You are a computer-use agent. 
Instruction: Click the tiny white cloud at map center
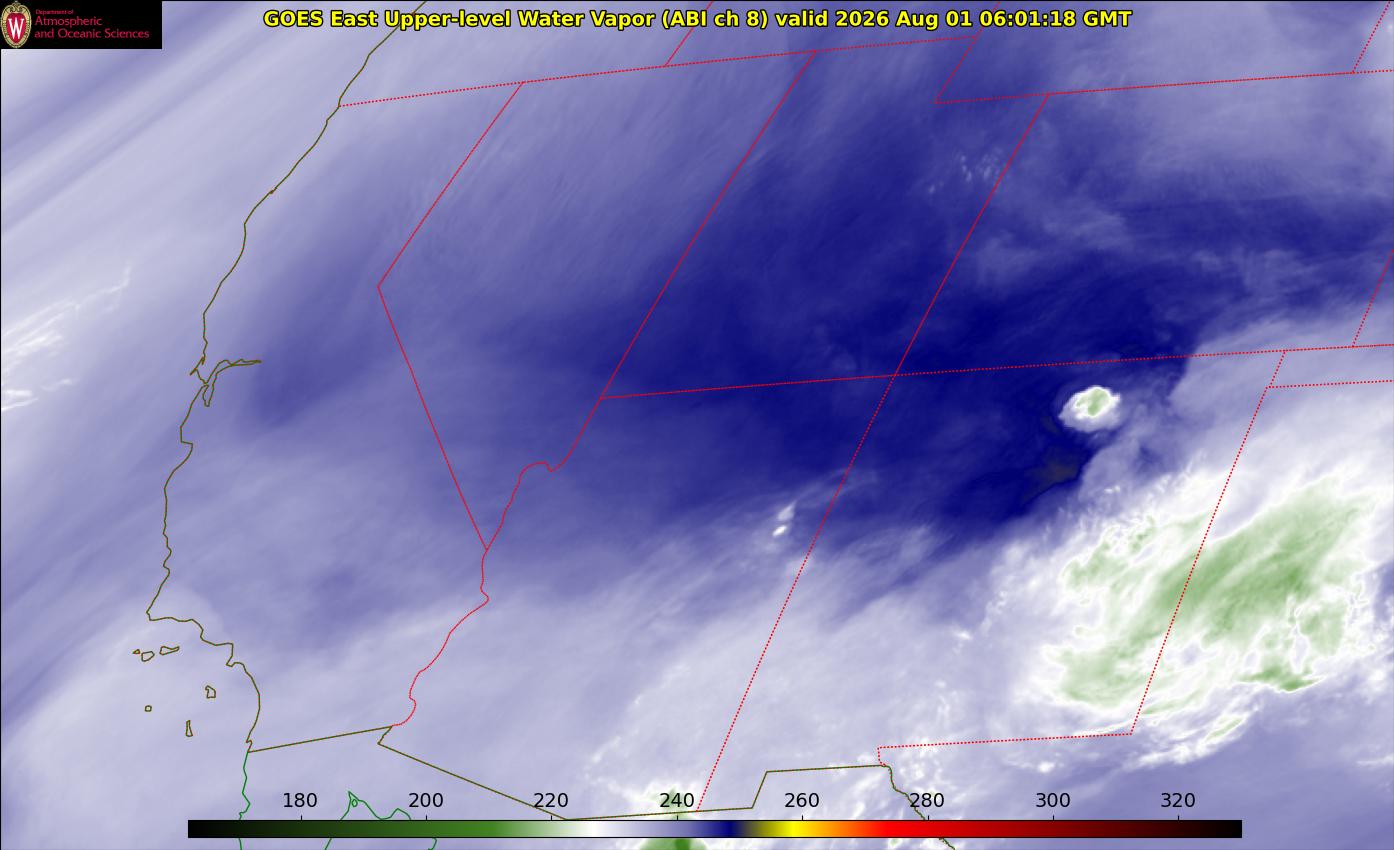pos(782,521)
